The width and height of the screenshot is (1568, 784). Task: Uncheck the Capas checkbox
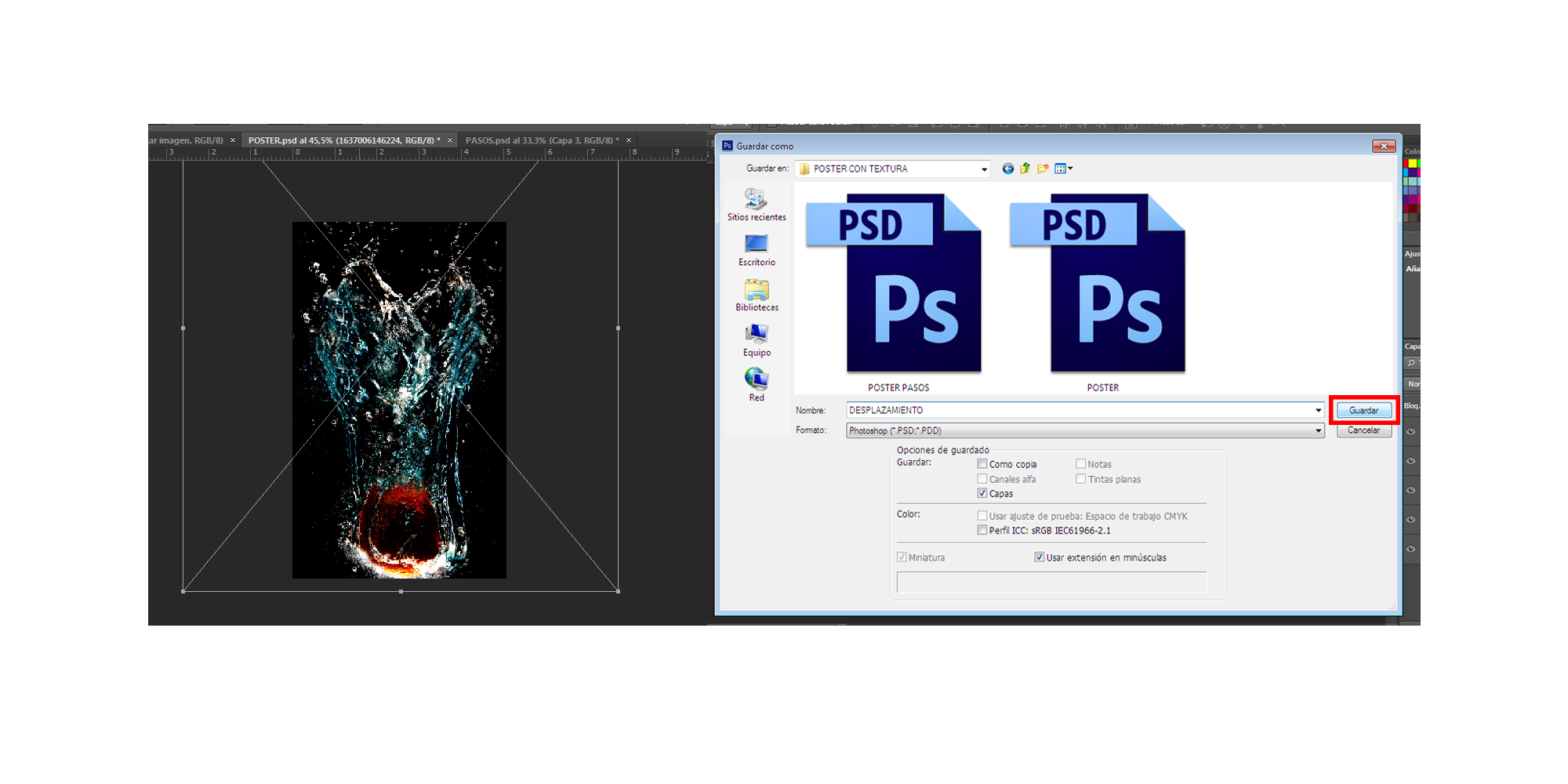(982, 493)
